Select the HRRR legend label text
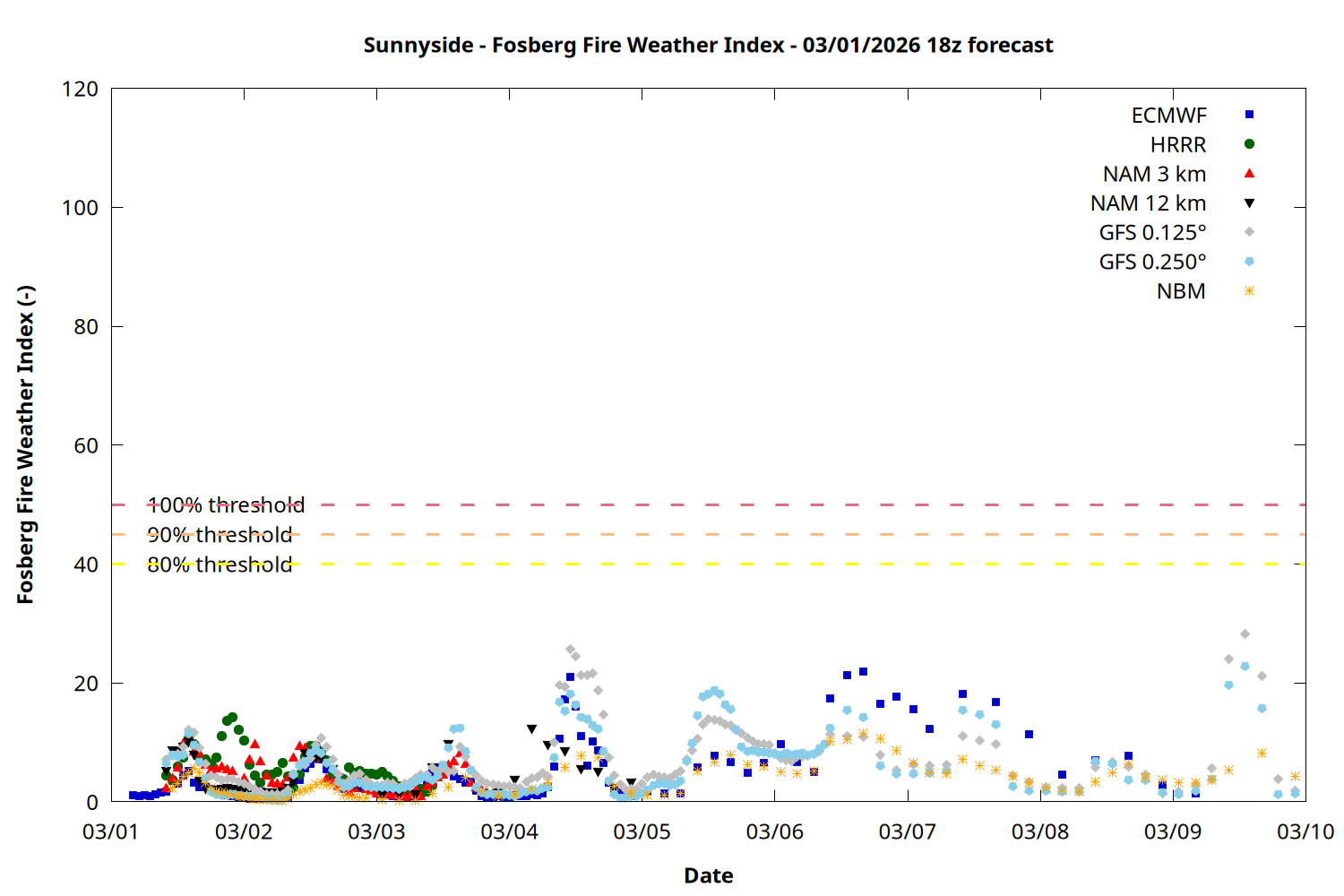The height and width of the screenshot is (896, 1344). 1178,145
